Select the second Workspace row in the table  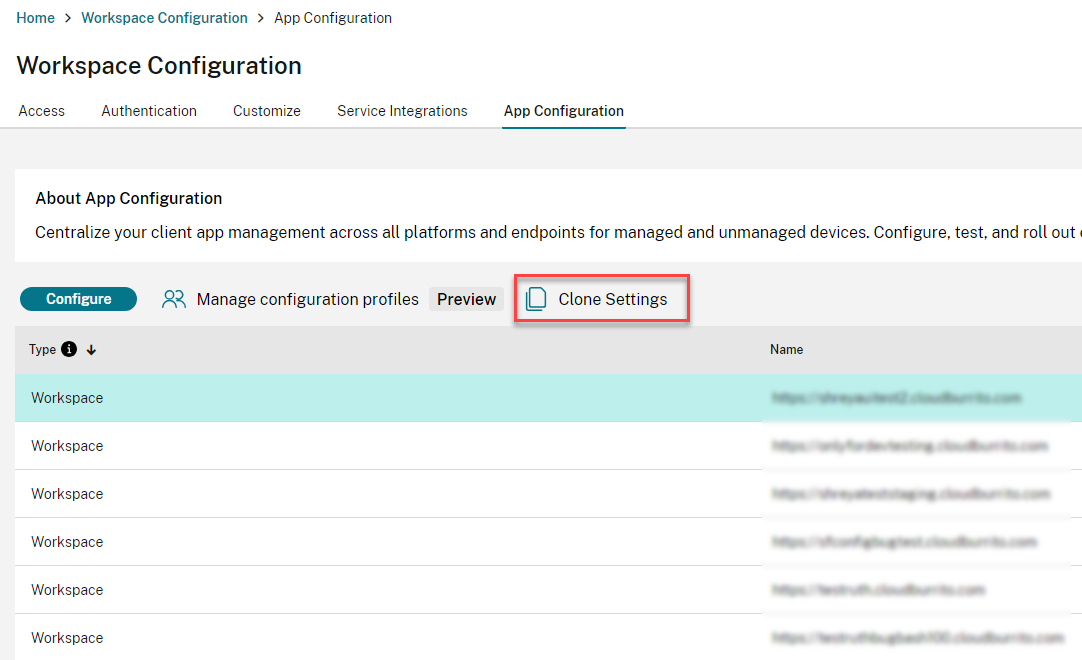[x=67, y=446]
